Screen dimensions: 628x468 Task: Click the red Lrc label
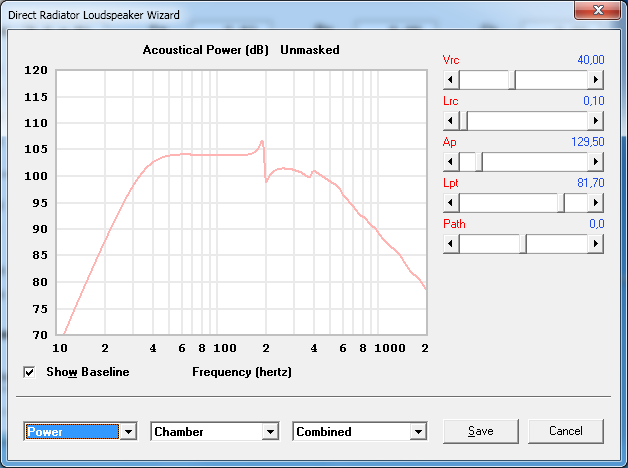tap(451, 101)
